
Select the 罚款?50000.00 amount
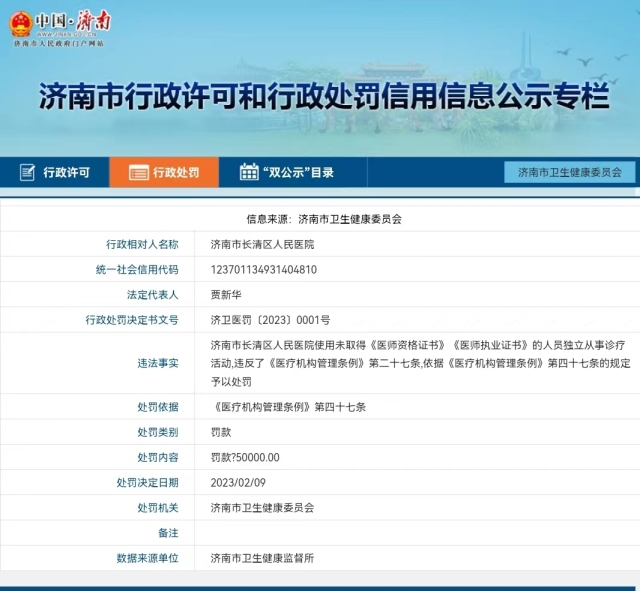click(x=245, y=458)
